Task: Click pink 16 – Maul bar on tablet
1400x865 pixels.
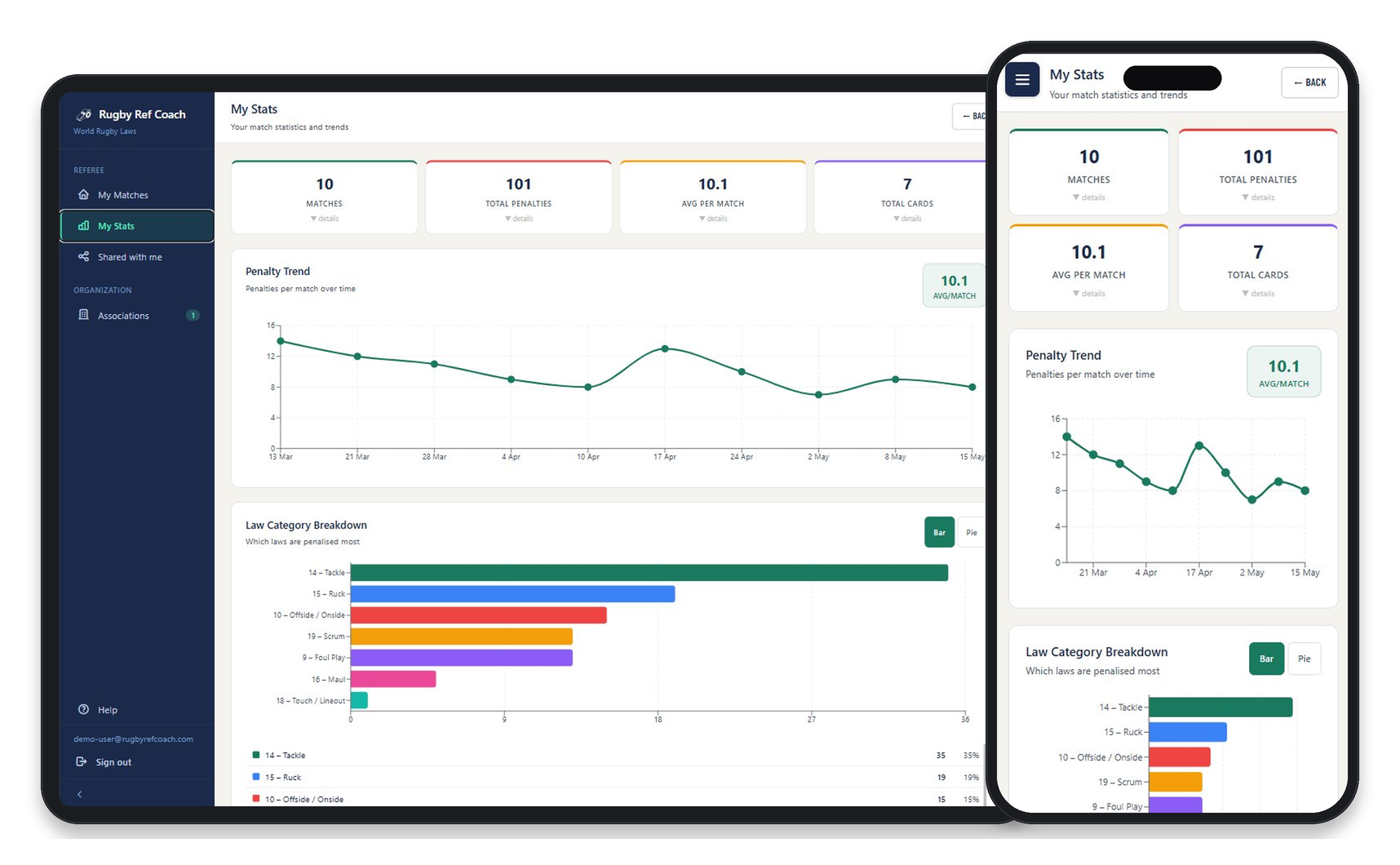Action: pyautogui.click(x=393, y=679)
